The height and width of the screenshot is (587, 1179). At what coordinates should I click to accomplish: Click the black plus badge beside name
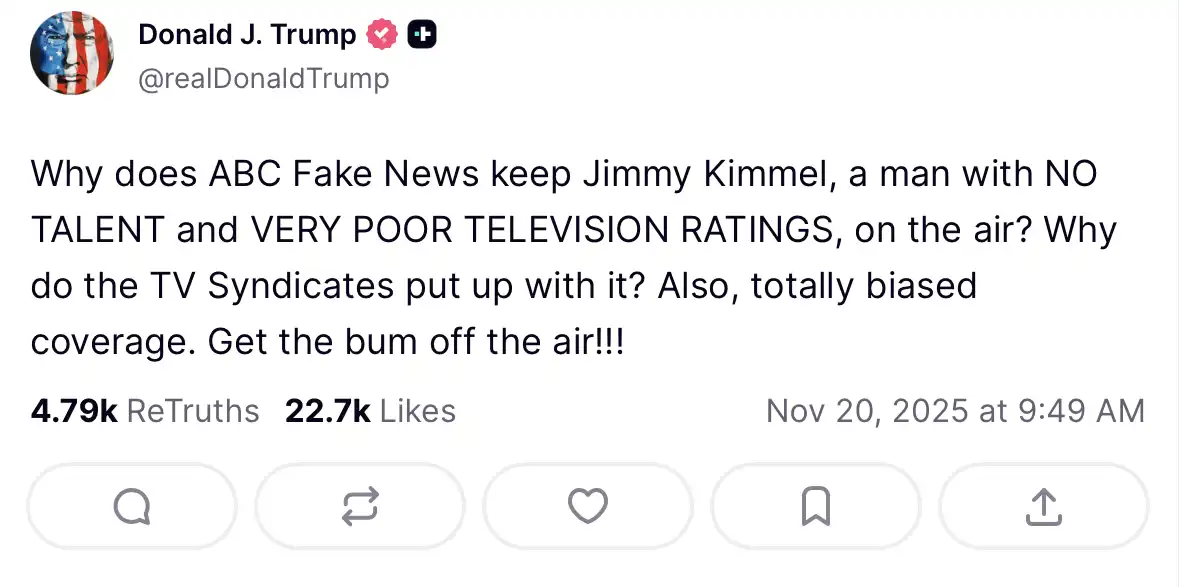(421, 35)
